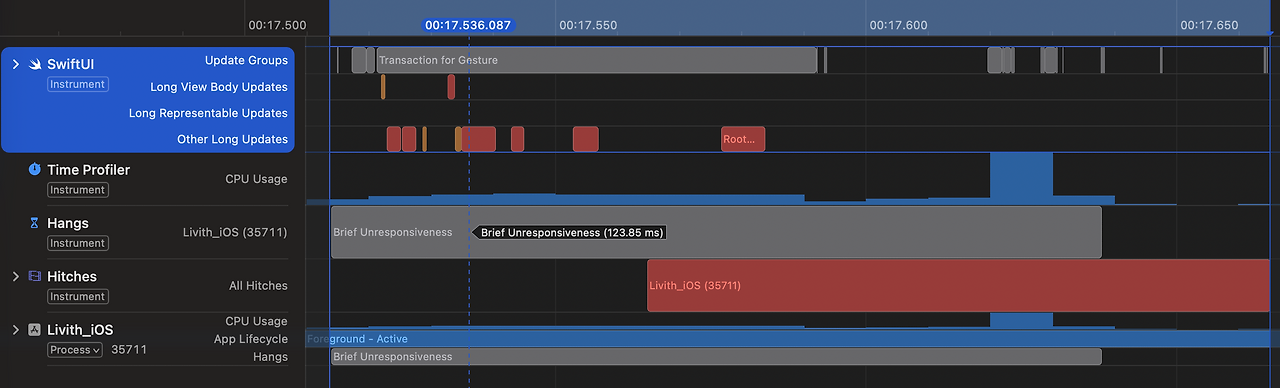Select the Transaction for Gesture update group
This screenshot has width=1280, height=388.
596,60
